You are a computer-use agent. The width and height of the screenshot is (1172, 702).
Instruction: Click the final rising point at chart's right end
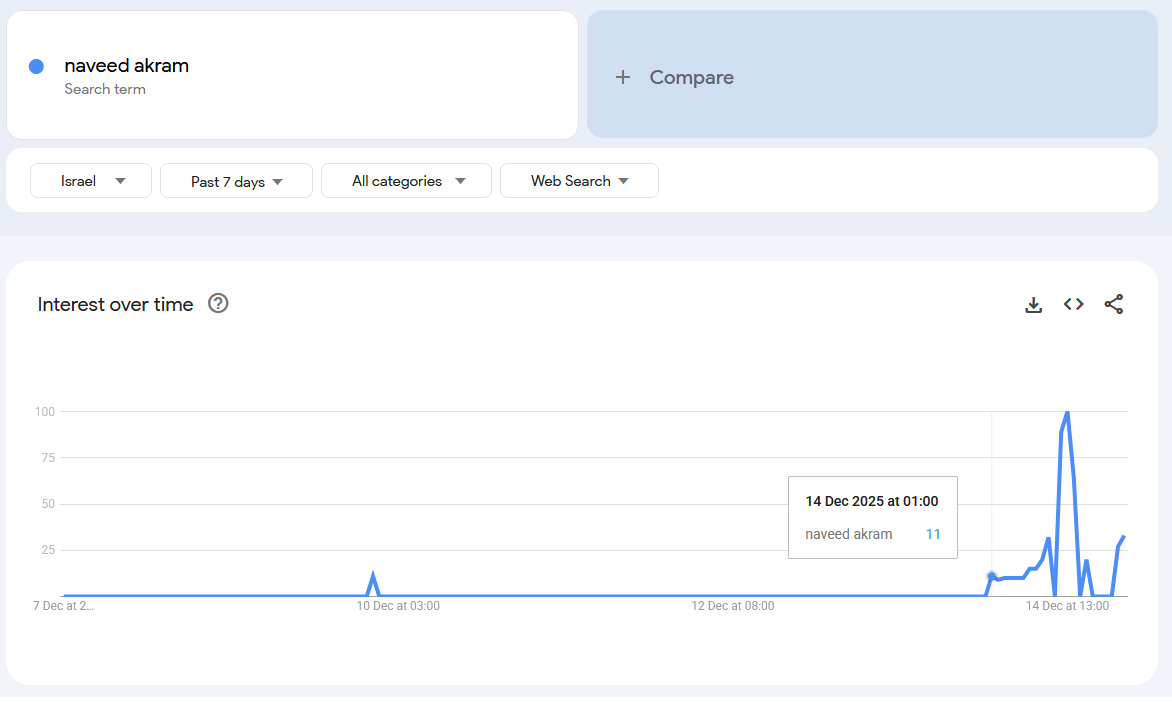pyautogui.click(x=1123, y=538)
